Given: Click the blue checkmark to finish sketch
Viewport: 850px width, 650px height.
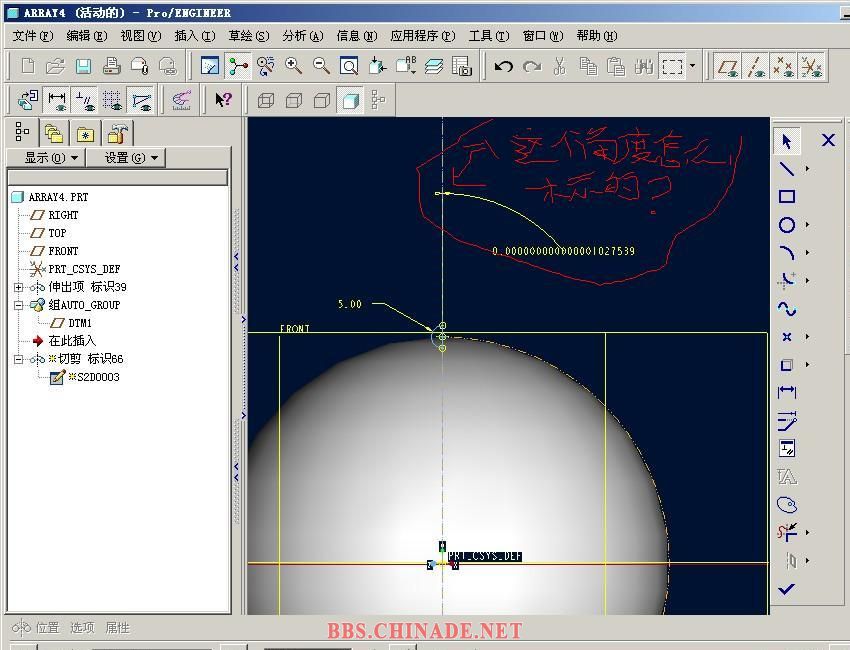Looking at the screenshot, I should [787, 589].
